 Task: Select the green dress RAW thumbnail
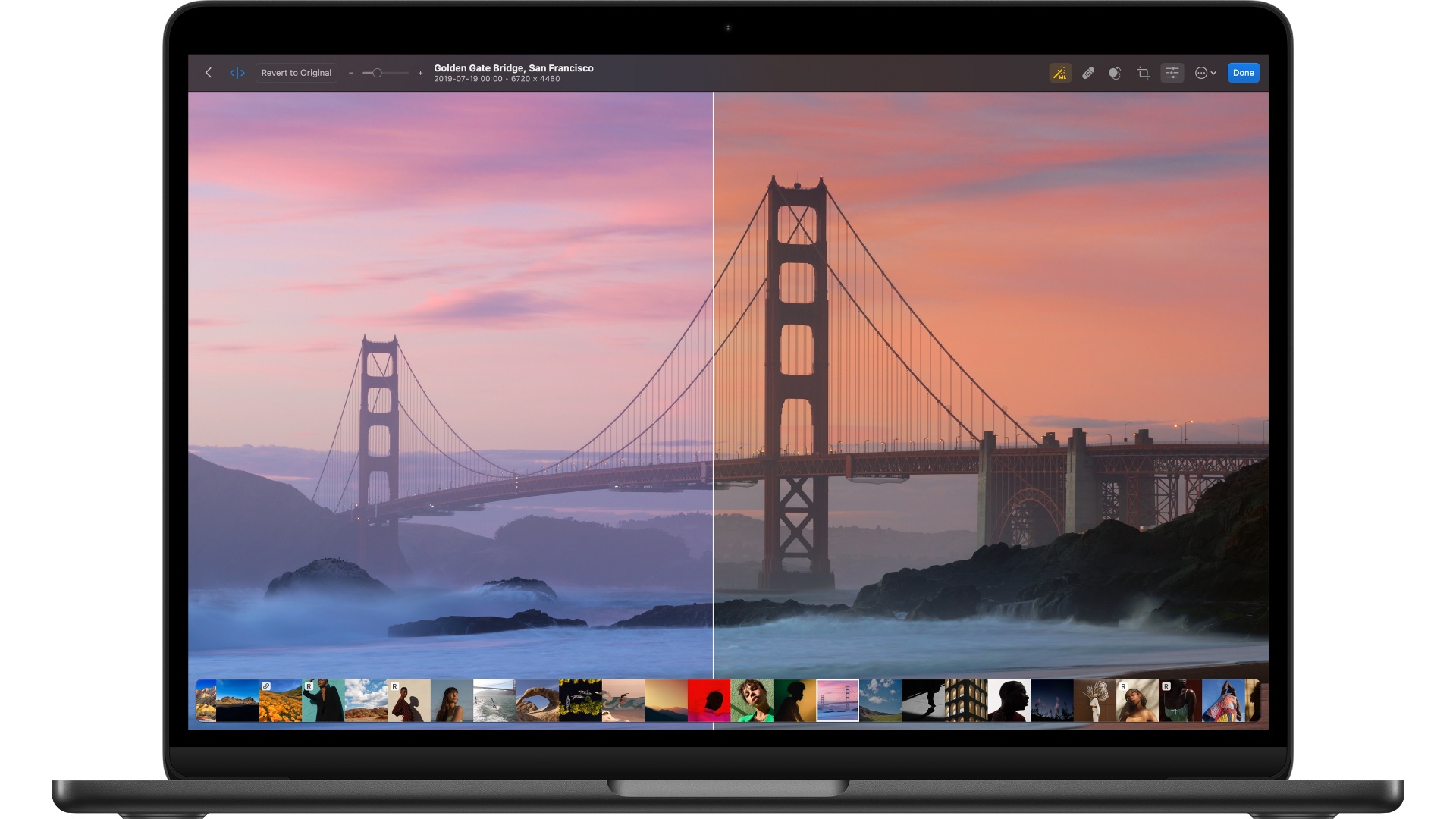coord(1181,701)
